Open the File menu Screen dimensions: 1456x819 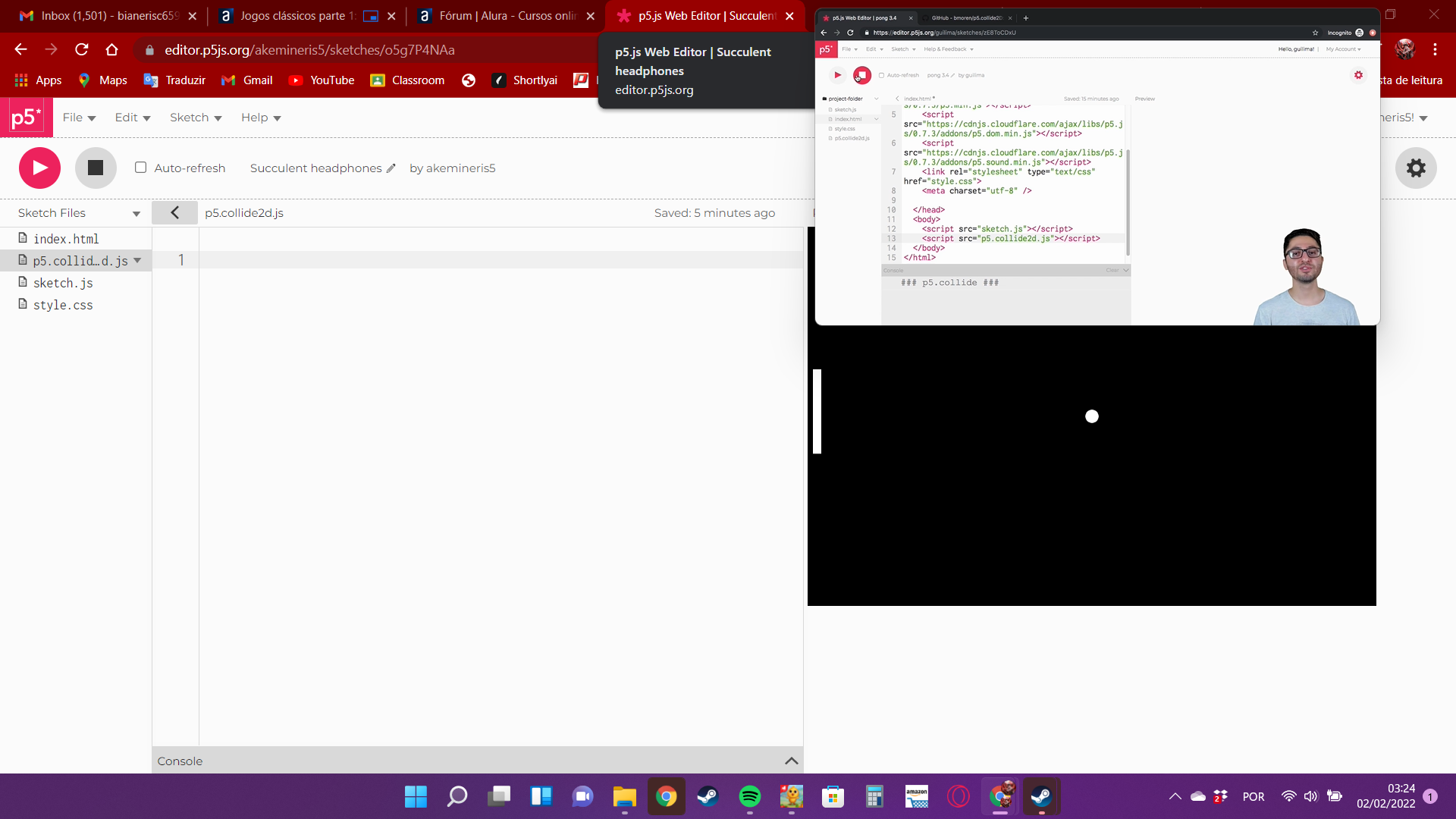coord(79,118)
